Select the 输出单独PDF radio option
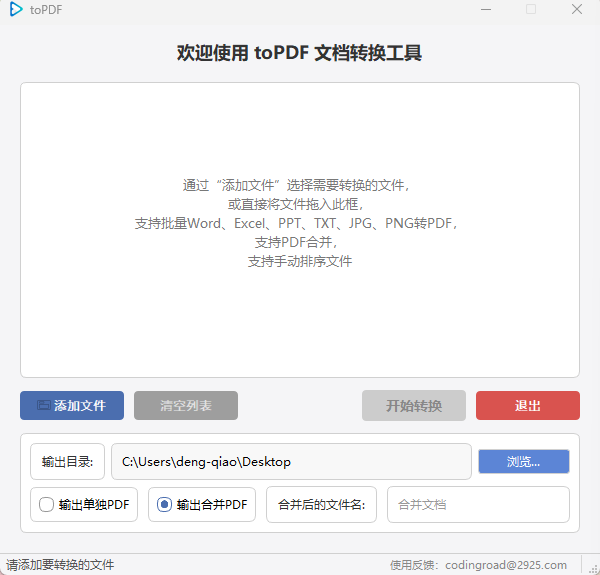 [x=47, y=505]
